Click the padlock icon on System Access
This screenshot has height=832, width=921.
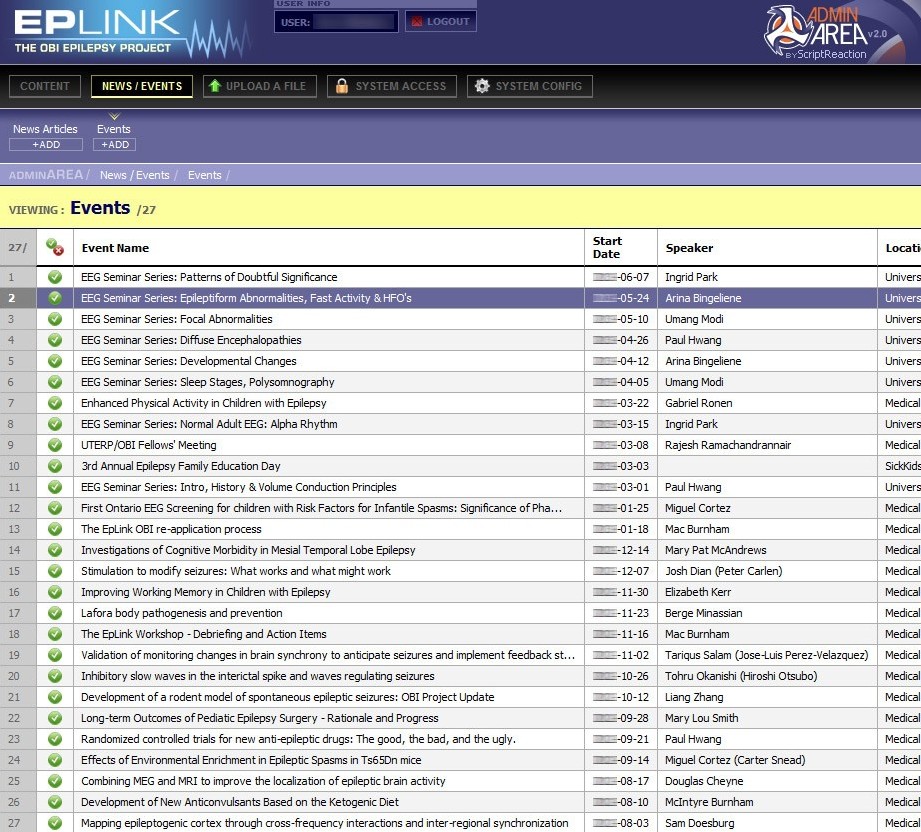(x=342, y=86)
